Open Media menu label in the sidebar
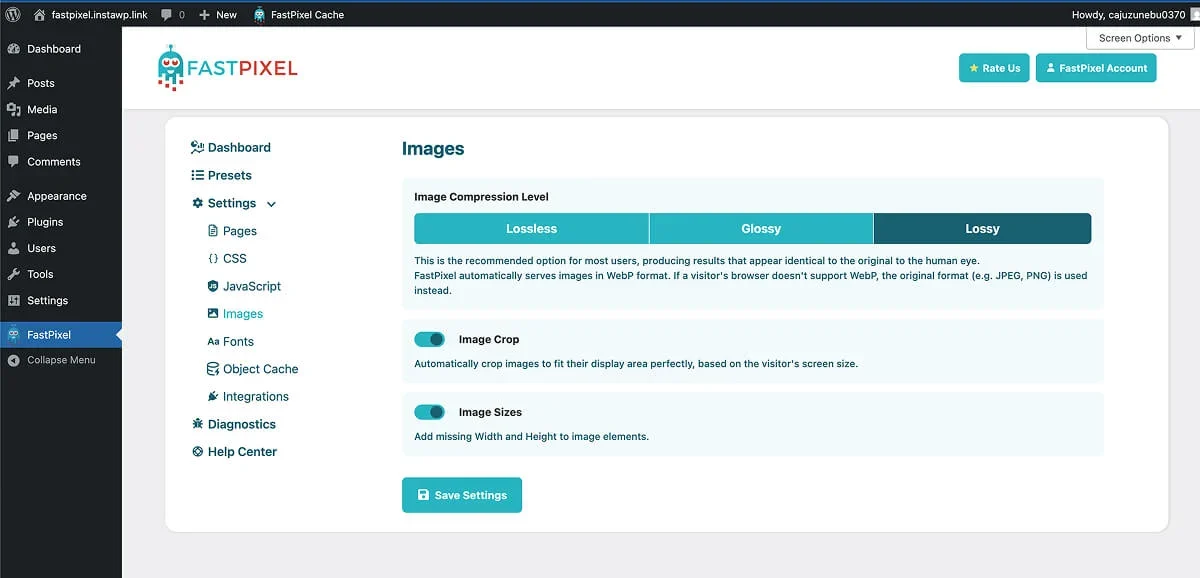The image size is (1200, 578). tap(42, 109)
